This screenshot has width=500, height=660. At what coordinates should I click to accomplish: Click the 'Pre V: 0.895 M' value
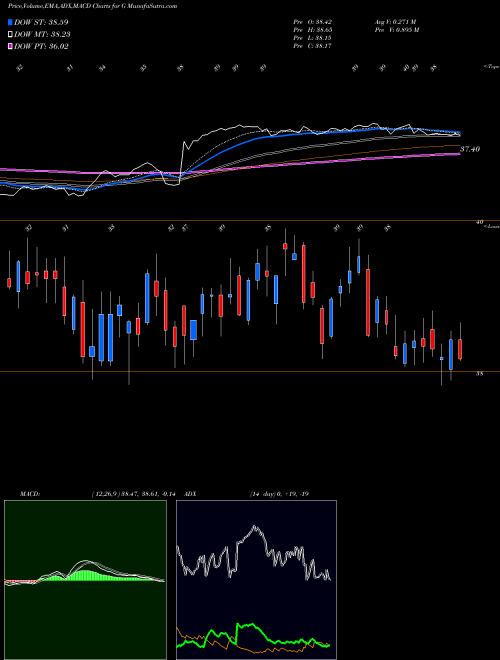(397, 29)
